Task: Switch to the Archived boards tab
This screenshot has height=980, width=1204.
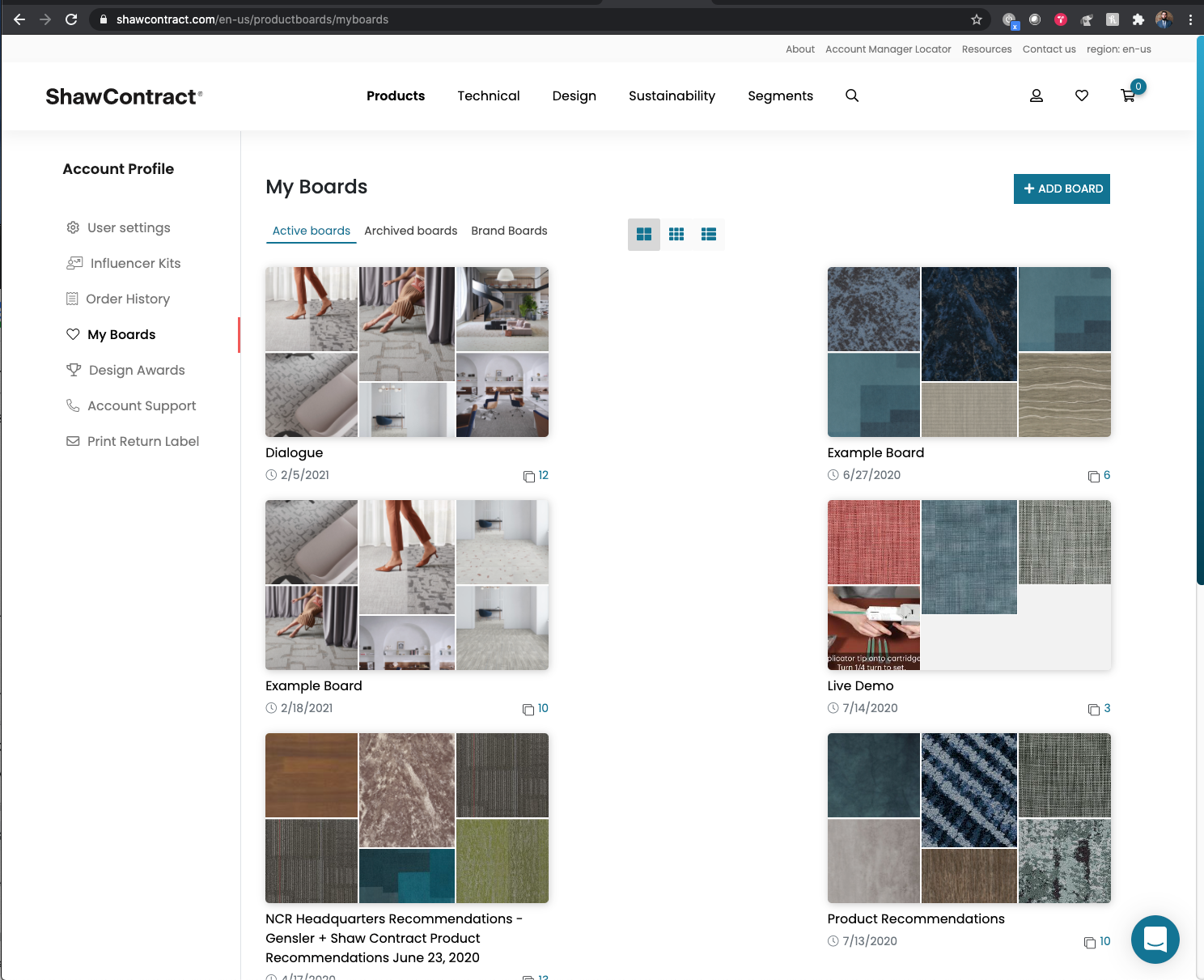Action: point(410,231)
